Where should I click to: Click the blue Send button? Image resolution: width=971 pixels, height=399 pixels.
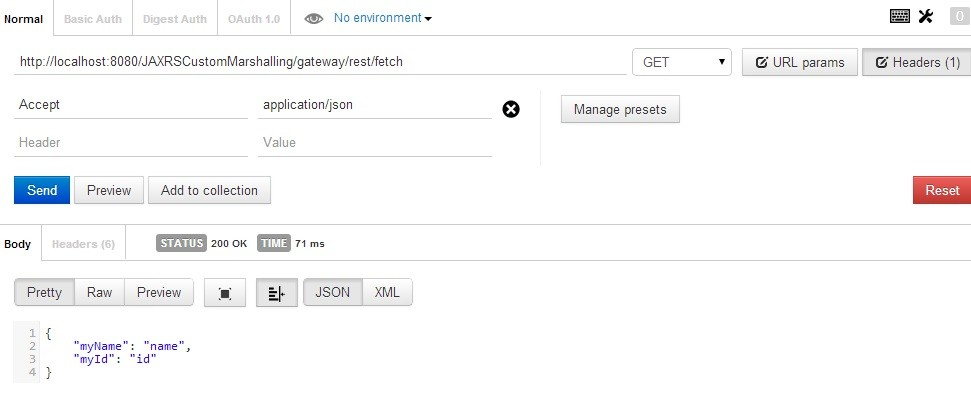(42, 190)
